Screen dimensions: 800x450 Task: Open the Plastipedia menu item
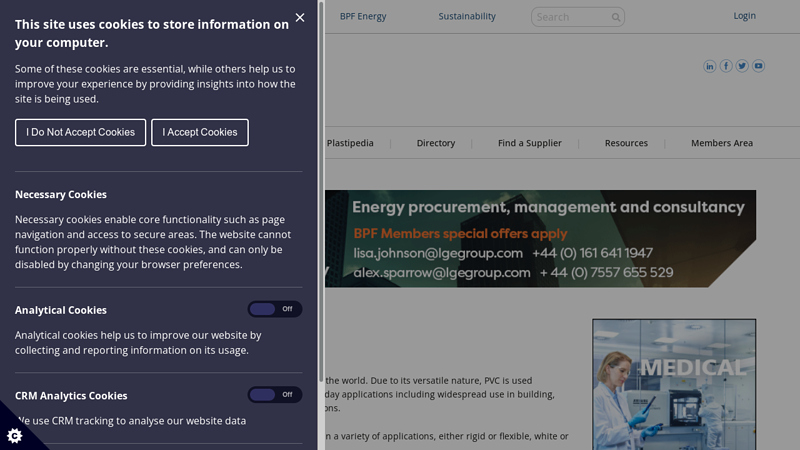click(x=350, y=143)
